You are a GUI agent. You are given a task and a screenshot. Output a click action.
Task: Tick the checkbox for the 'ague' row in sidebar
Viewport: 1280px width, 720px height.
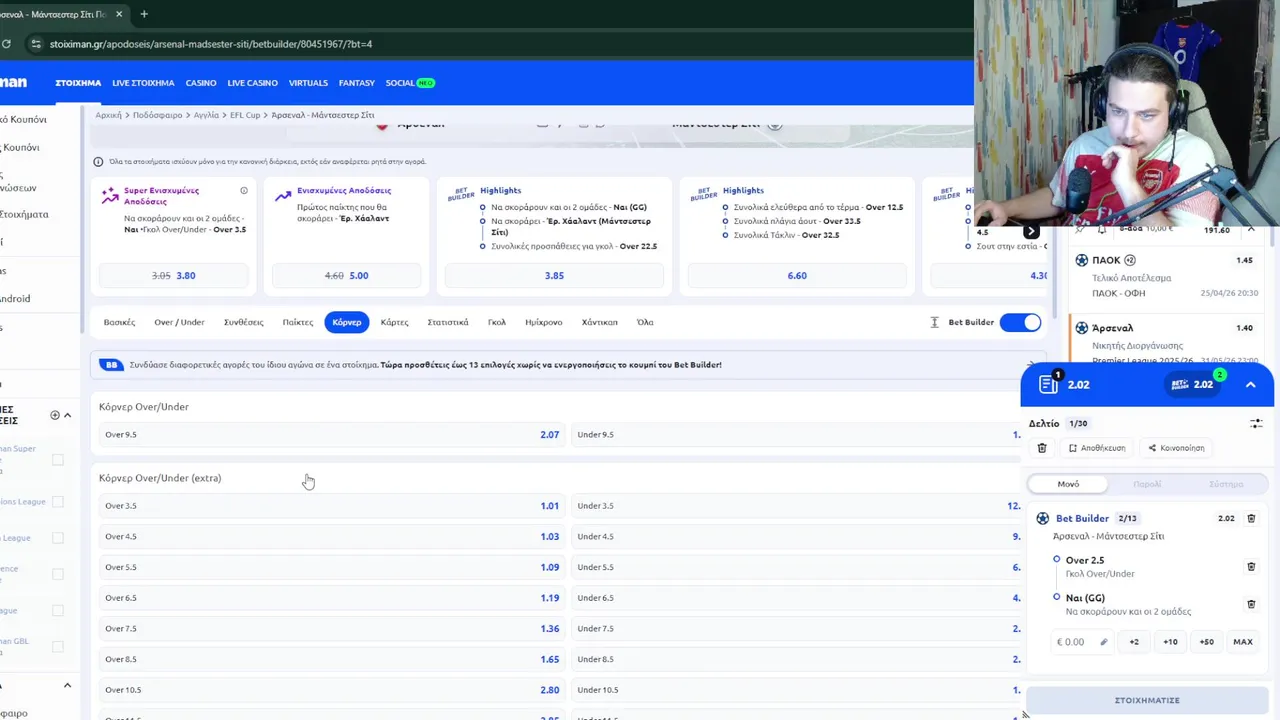pos(58,611)
